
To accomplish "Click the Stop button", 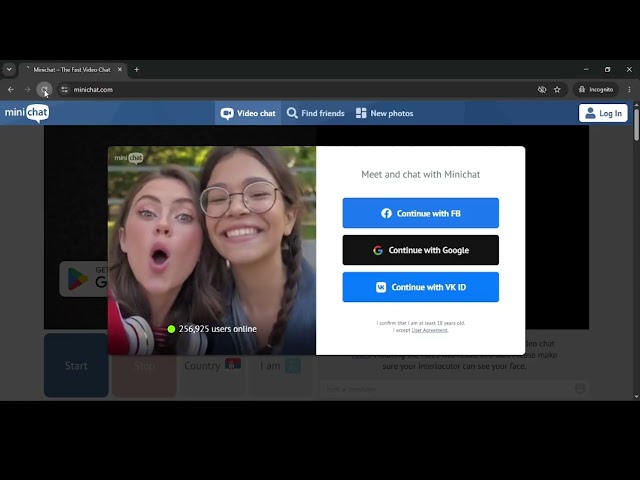I will click(144, 376).
